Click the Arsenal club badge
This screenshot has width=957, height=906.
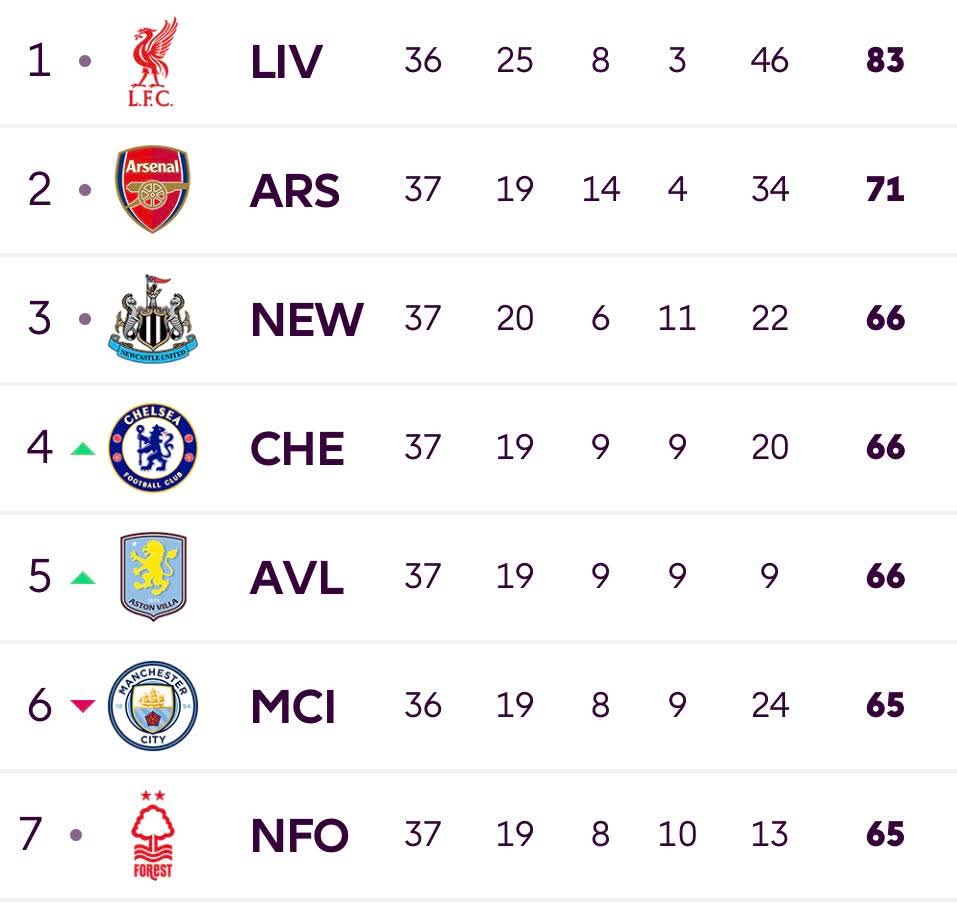[x=153, y=189]
